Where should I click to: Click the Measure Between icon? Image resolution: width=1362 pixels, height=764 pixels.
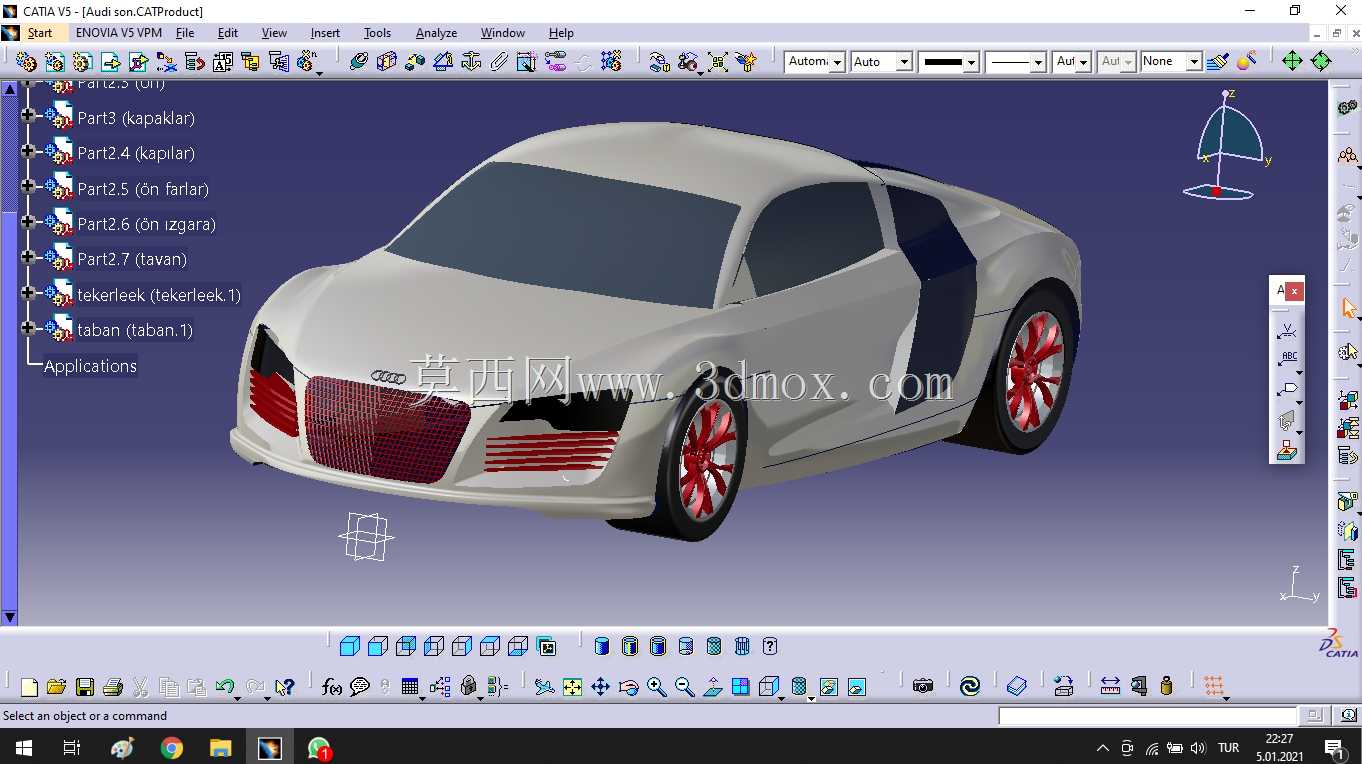coord(1110,686)
